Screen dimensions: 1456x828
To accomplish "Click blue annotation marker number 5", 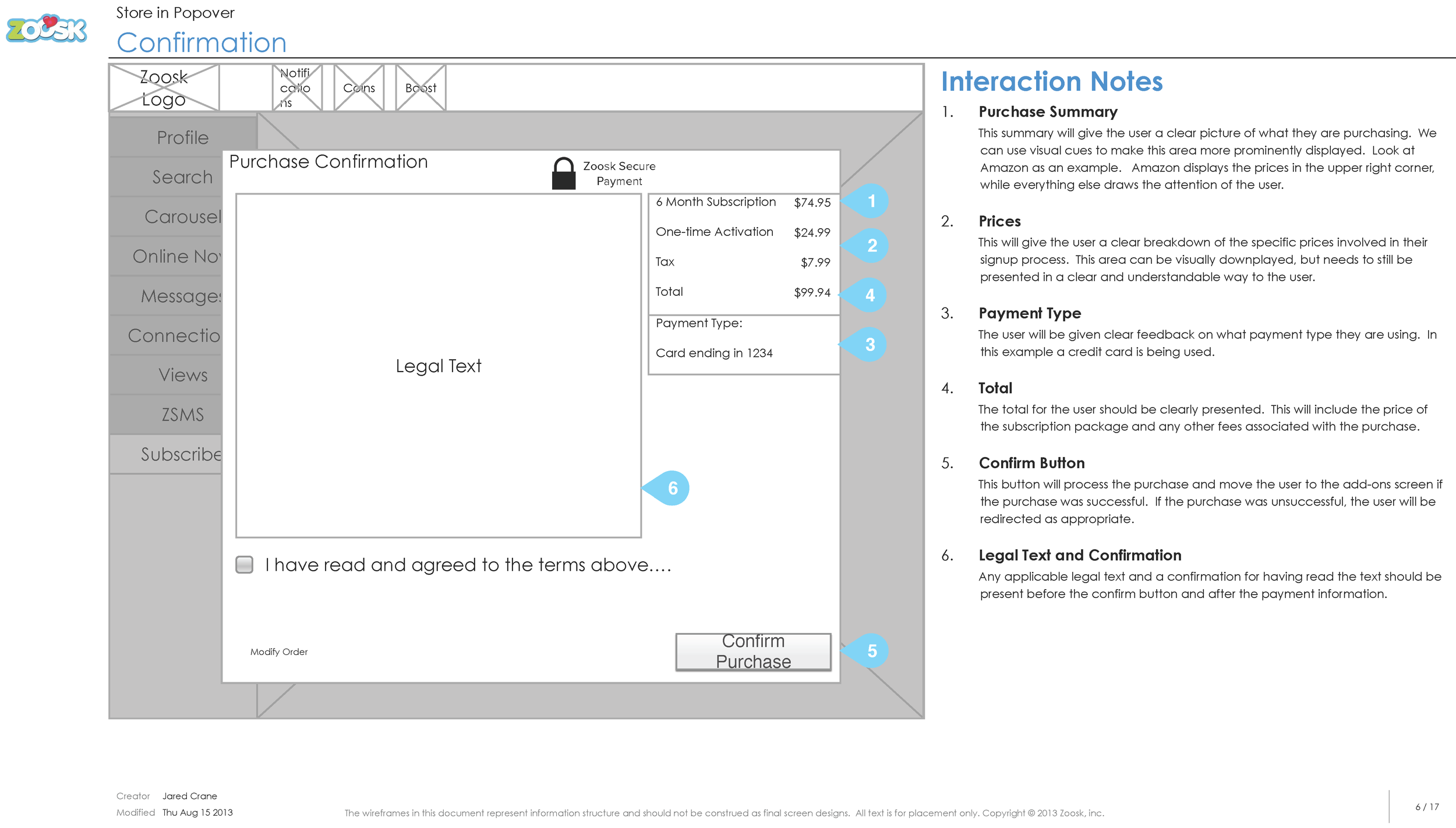I will click(x=871, y=651).
